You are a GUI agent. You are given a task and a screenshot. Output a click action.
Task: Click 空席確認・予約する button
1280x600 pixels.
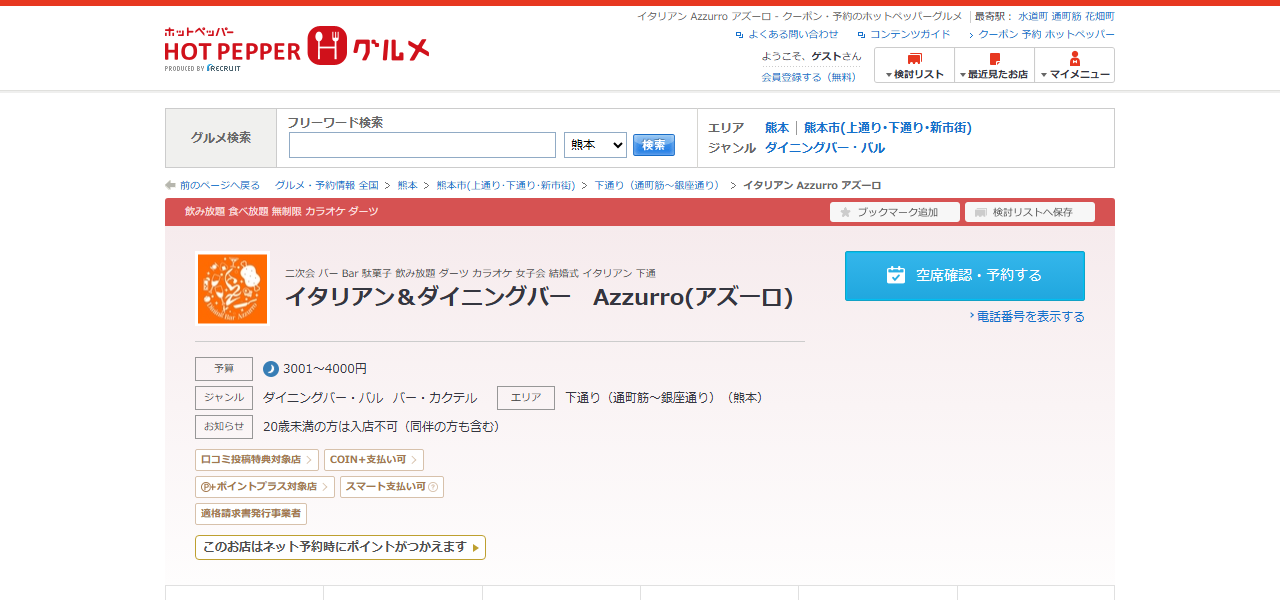(x=964, y=276)
